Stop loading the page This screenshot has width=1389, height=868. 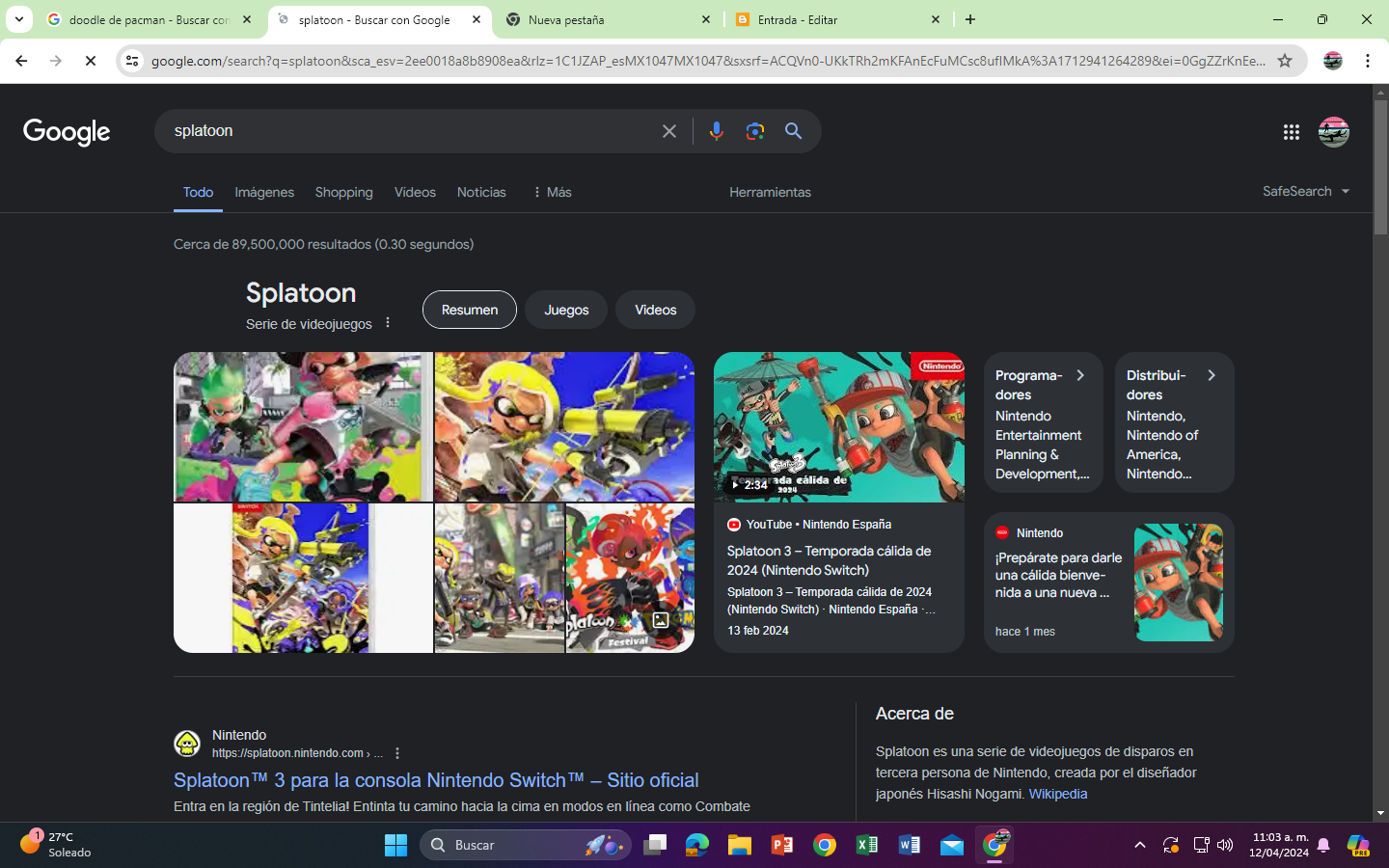(91, 61)
